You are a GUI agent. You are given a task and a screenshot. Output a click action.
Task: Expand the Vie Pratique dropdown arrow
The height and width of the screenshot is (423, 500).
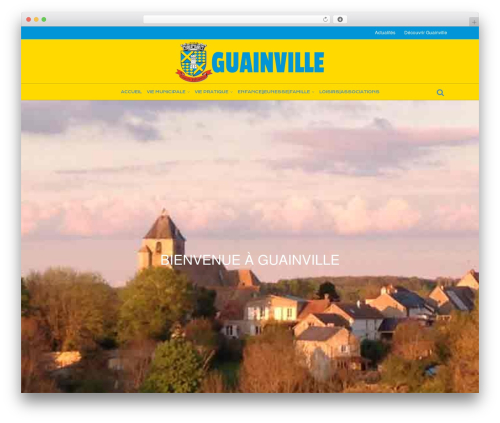point(231,92)
